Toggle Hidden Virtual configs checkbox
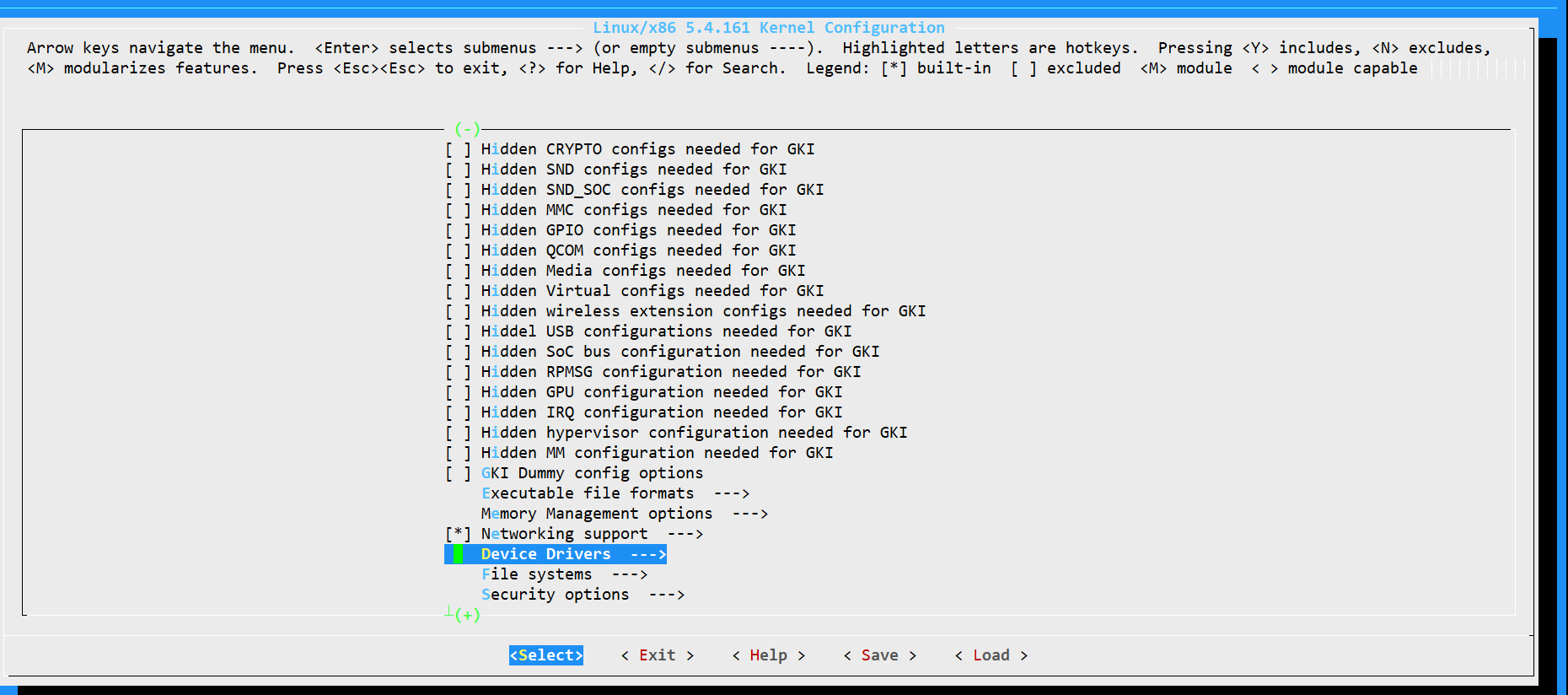Screen dimensions: 1568x695 pyautogui.click(x=458, y=291)
